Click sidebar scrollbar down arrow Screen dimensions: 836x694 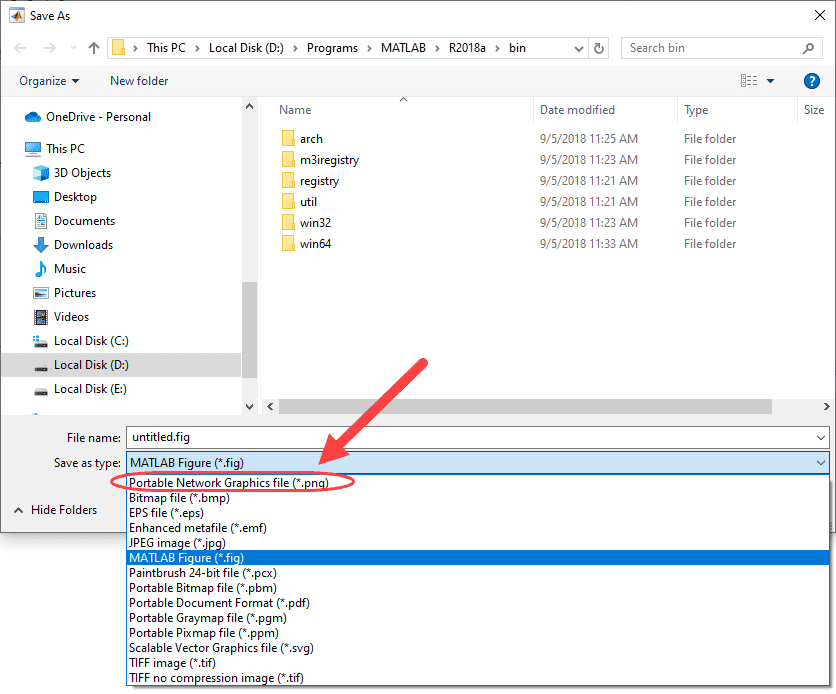(x=249, y=407)
